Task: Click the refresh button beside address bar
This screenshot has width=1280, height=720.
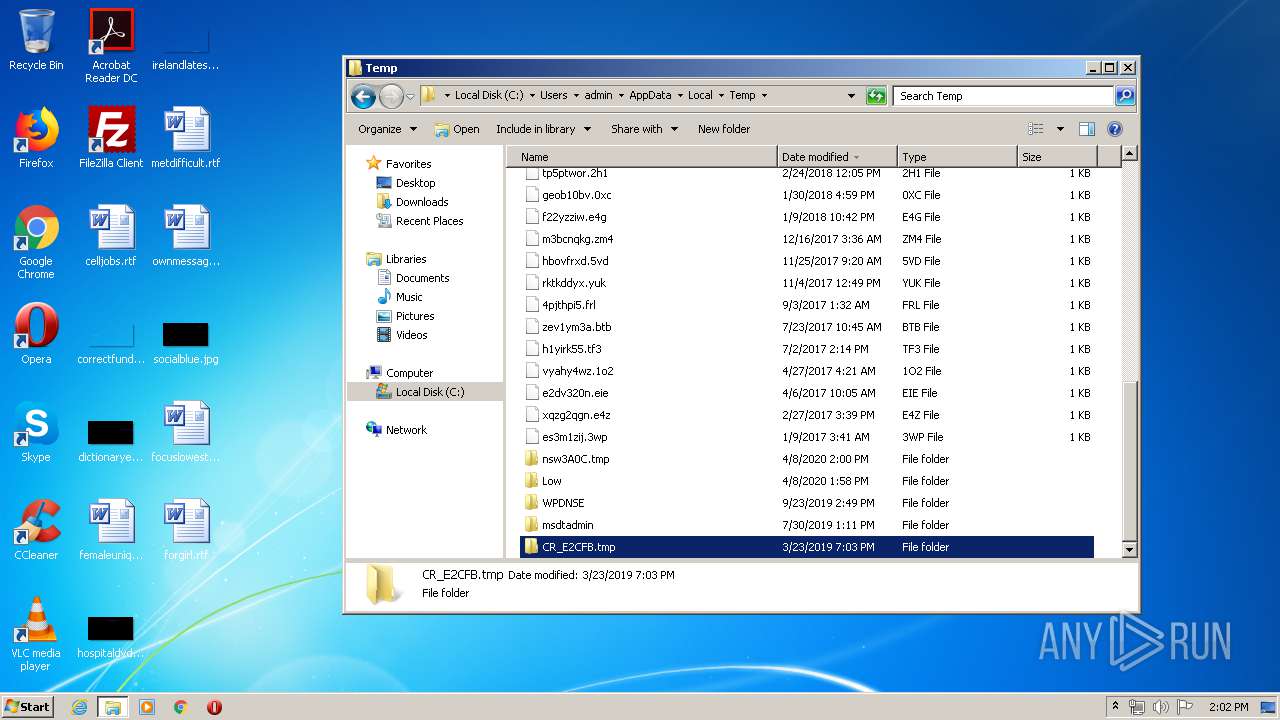Action: (x=876, y=96)
